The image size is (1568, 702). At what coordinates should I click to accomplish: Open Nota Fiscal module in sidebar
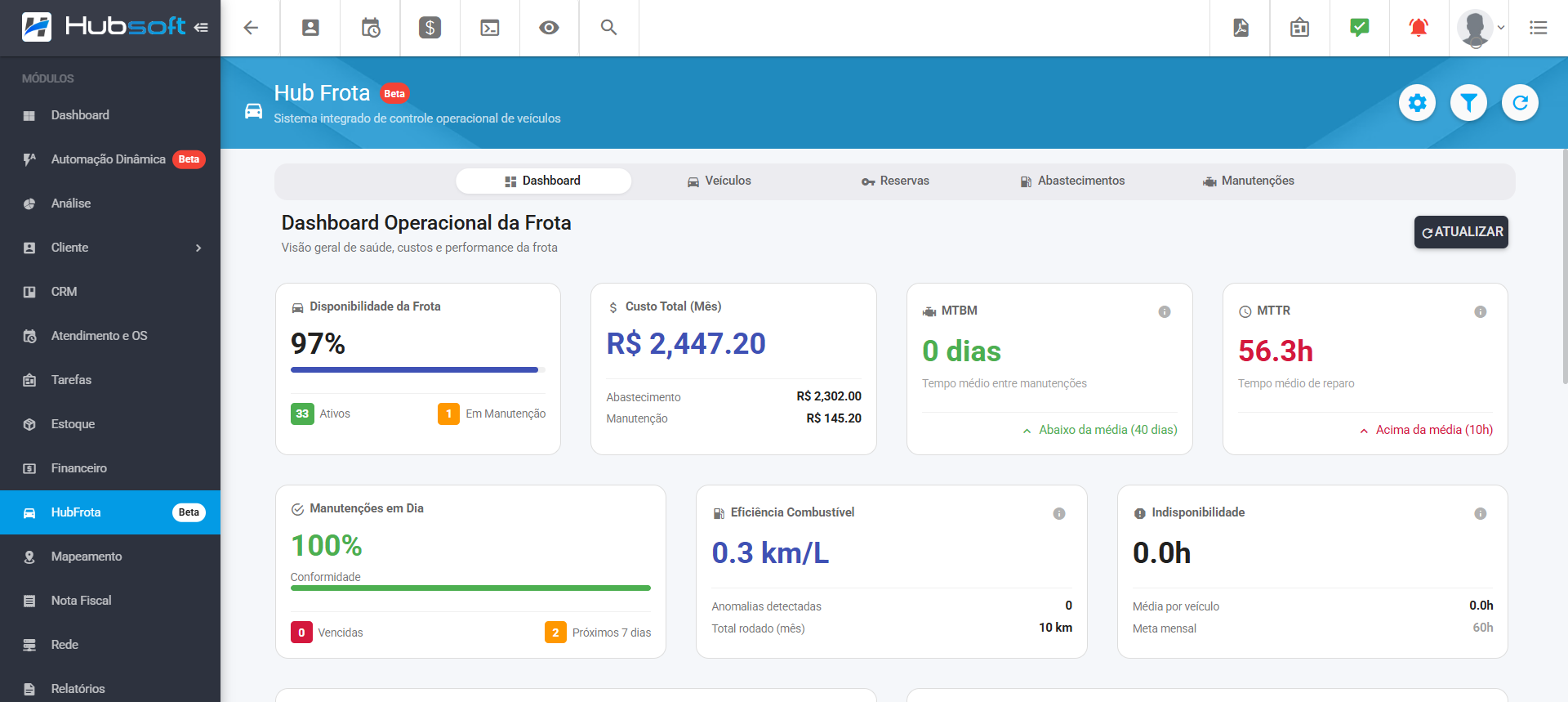(x=110, y=601)
